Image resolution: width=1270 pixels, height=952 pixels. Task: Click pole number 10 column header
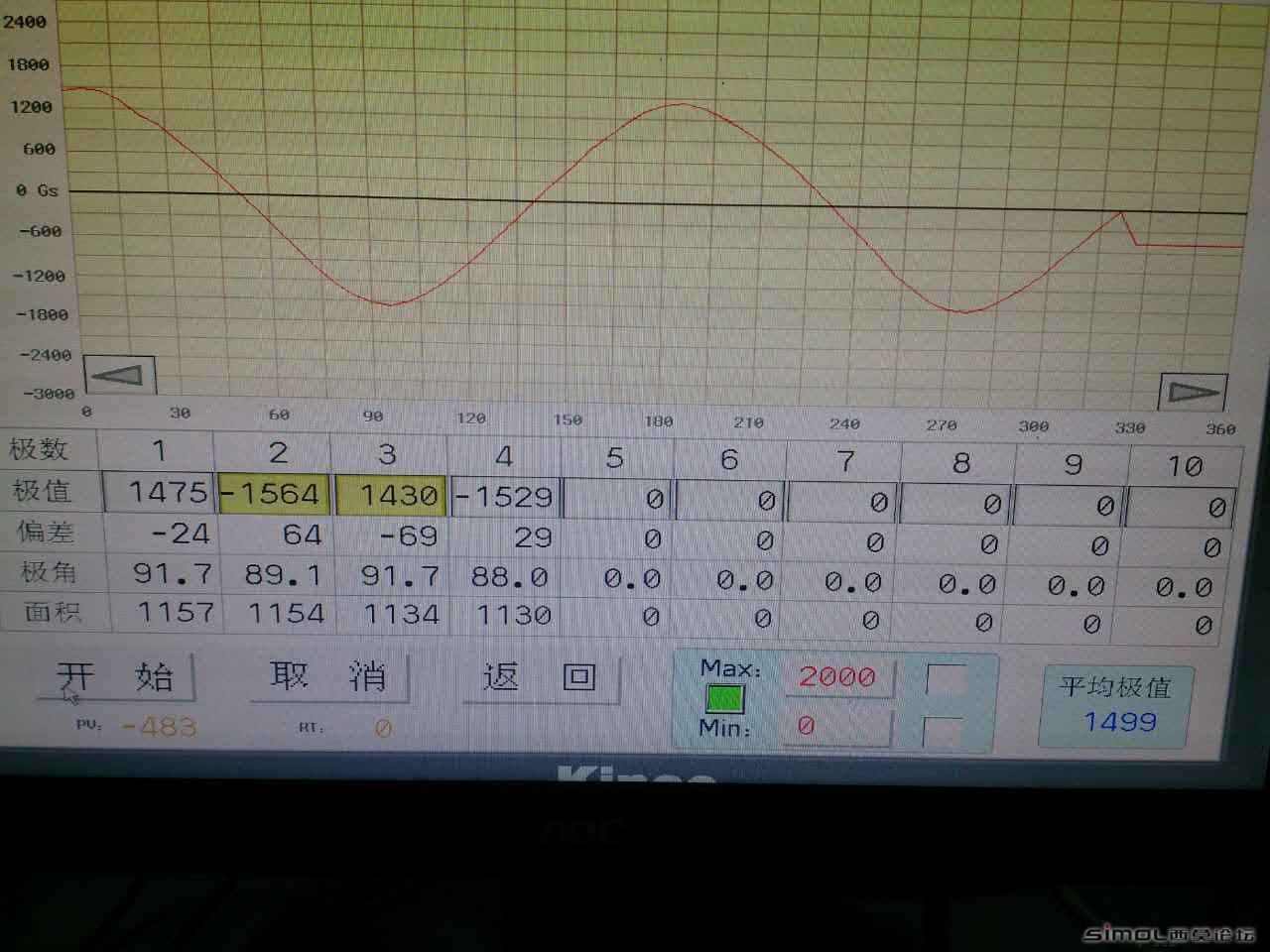[1185, 466]
